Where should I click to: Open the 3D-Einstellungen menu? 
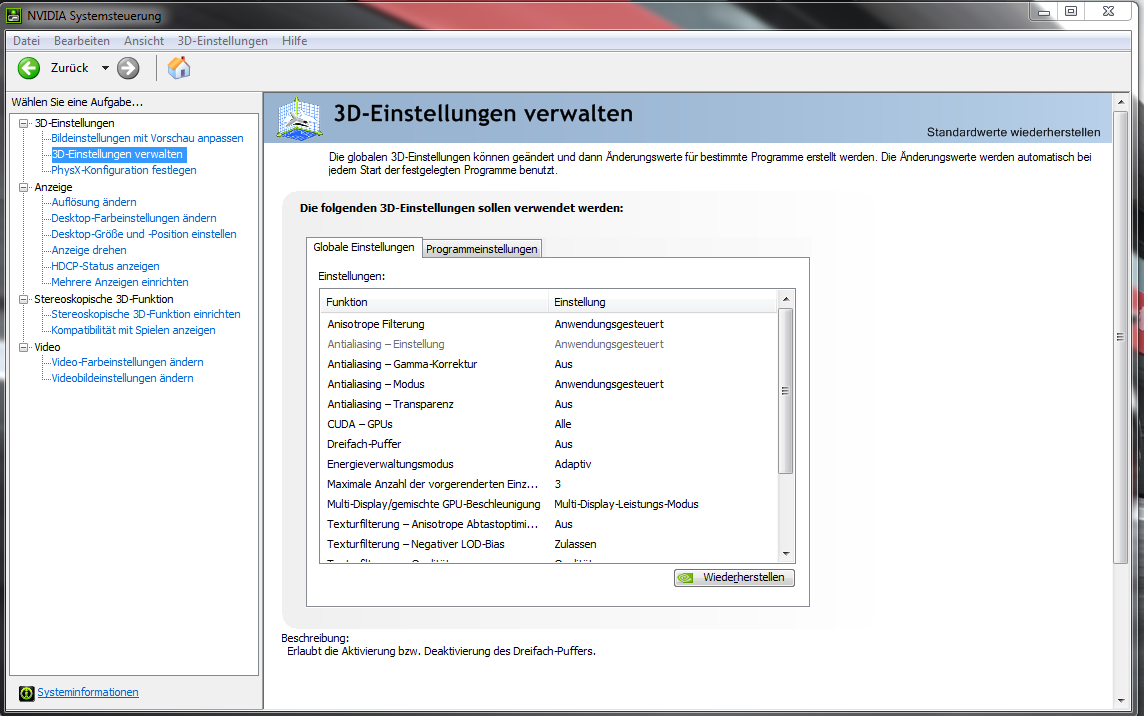click(x=223, y=41)
